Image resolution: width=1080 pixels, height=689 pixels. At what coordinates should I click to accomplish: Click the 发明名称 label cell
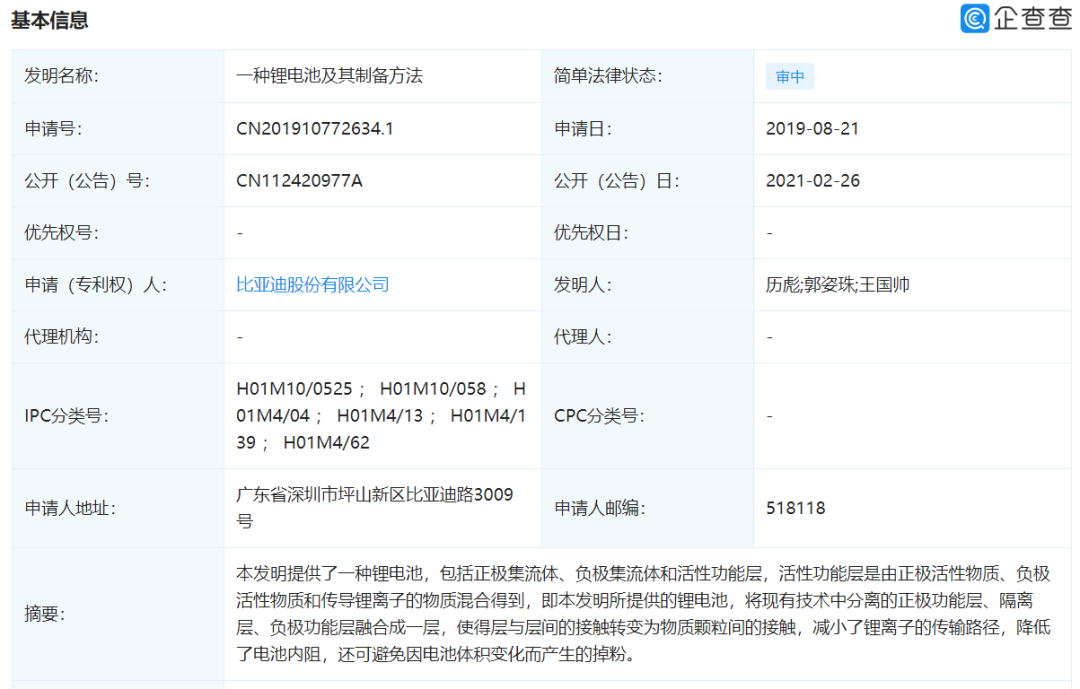click(x=118, y=76)
